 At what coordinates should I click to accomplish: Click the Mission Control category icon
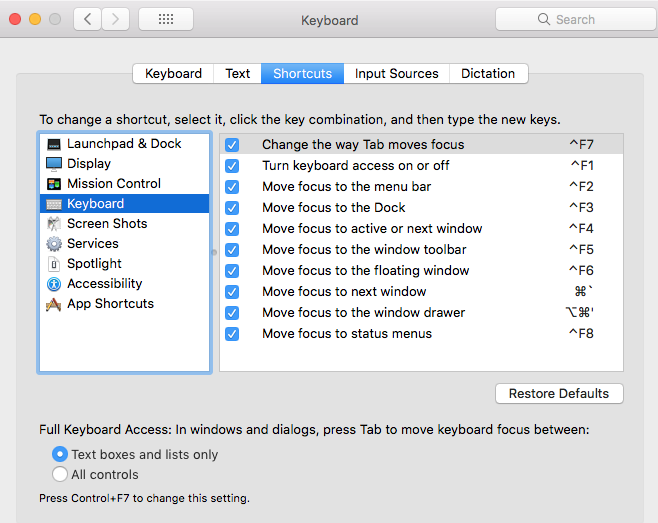[x=54, y=184]
